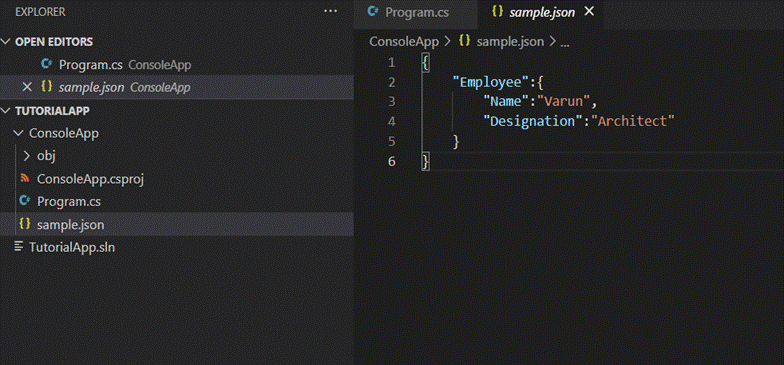Click the C# icon beside Program.cs in tree
Image resolution: width=784 pixels, height=365 pixels.
[24, 201]
